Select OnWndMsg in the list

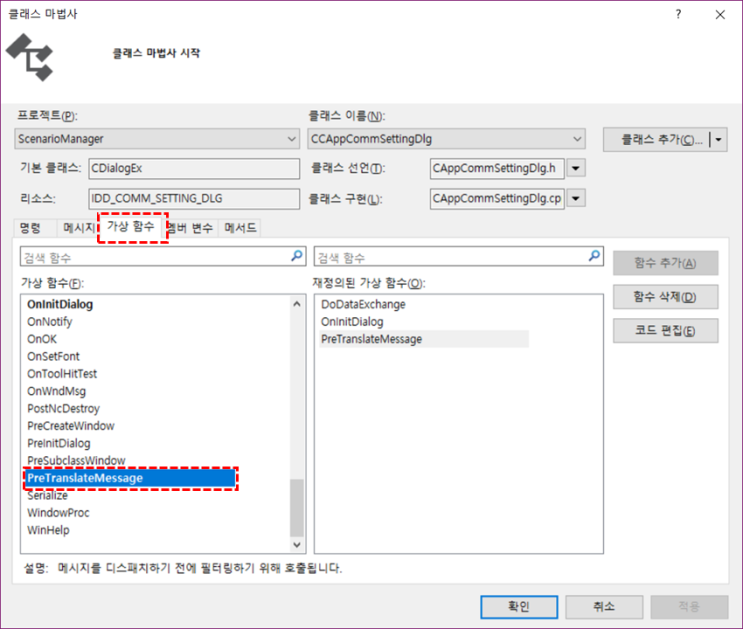pyautogui.click(x=56, y=392)
